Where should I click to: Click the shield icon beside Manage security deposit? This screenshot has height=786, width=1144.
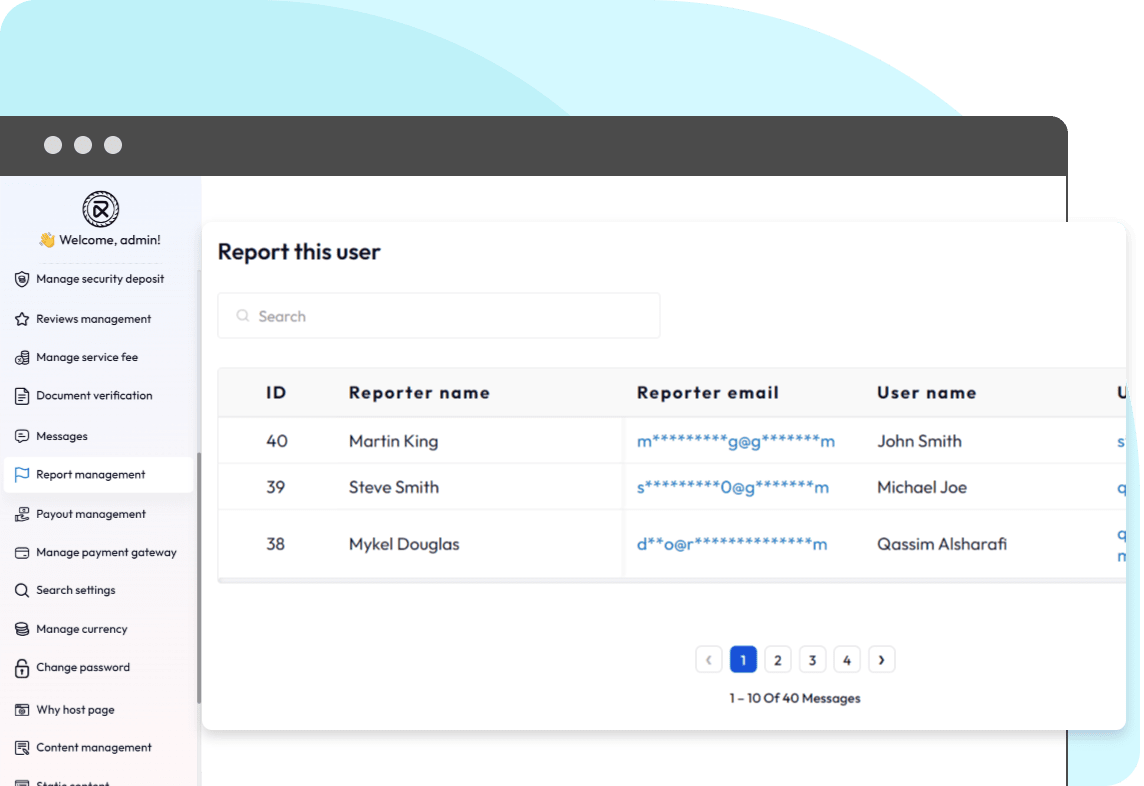click(22, 279)
